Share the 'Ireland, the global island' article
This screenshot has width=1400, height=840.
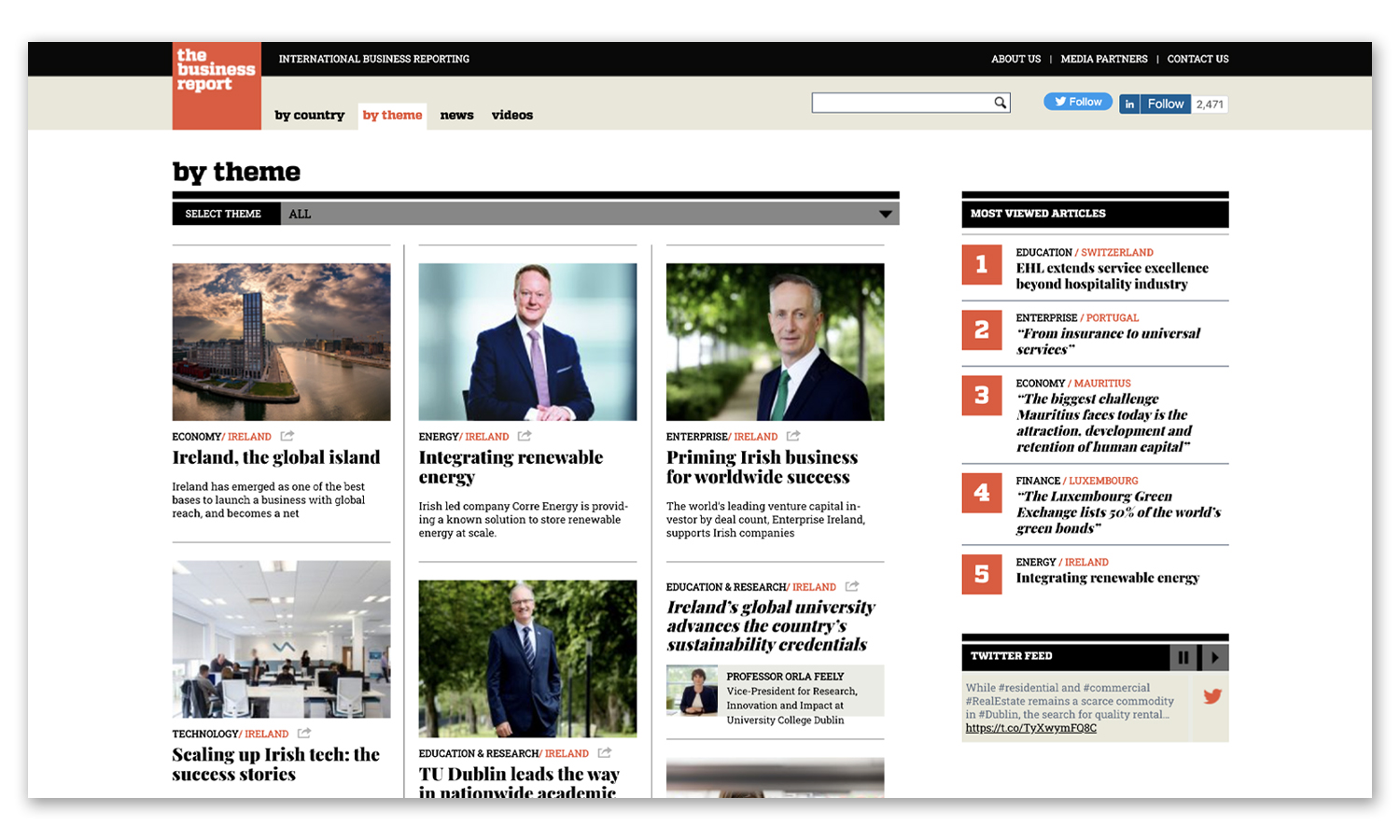(x=287, y=436)
